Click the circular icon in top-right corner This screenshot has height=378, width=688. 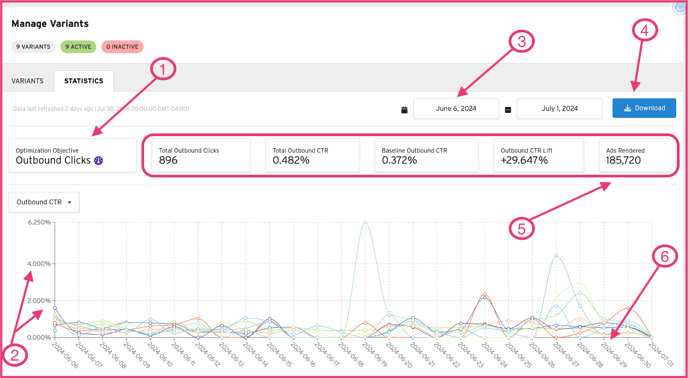click(x=681, y=7)
